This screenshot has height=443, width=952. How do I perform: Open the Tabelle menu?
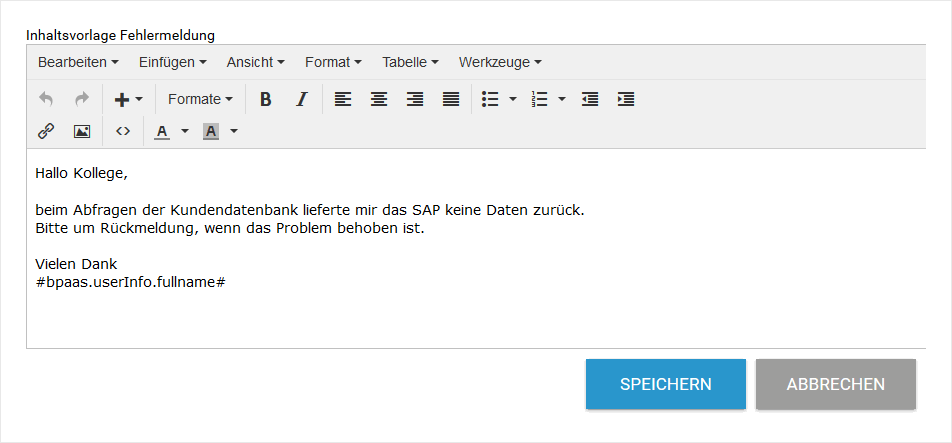coord(410,62)
